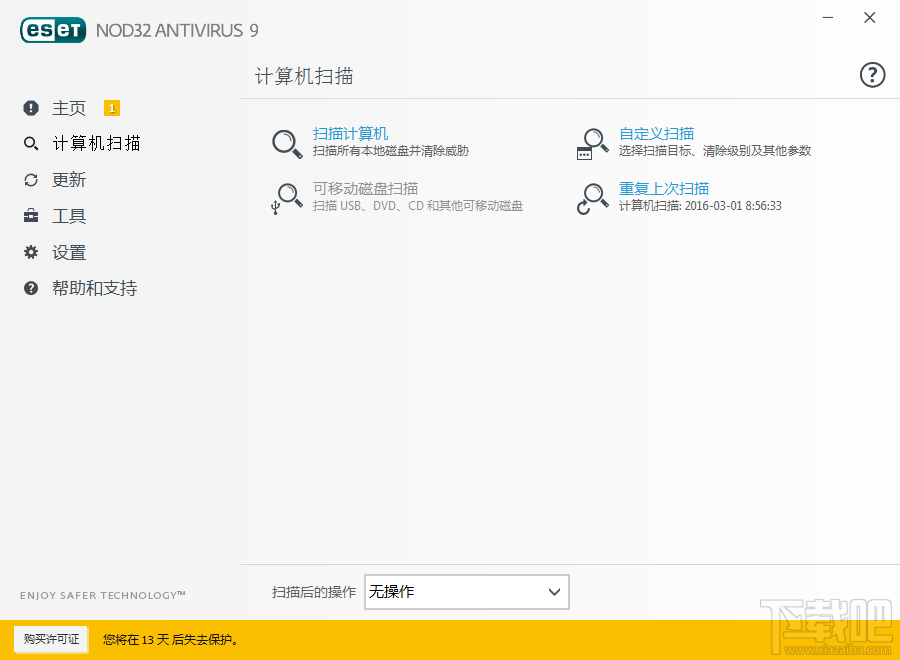Click the 扫描计算机 magnifying glass icon

pos(287,145)
